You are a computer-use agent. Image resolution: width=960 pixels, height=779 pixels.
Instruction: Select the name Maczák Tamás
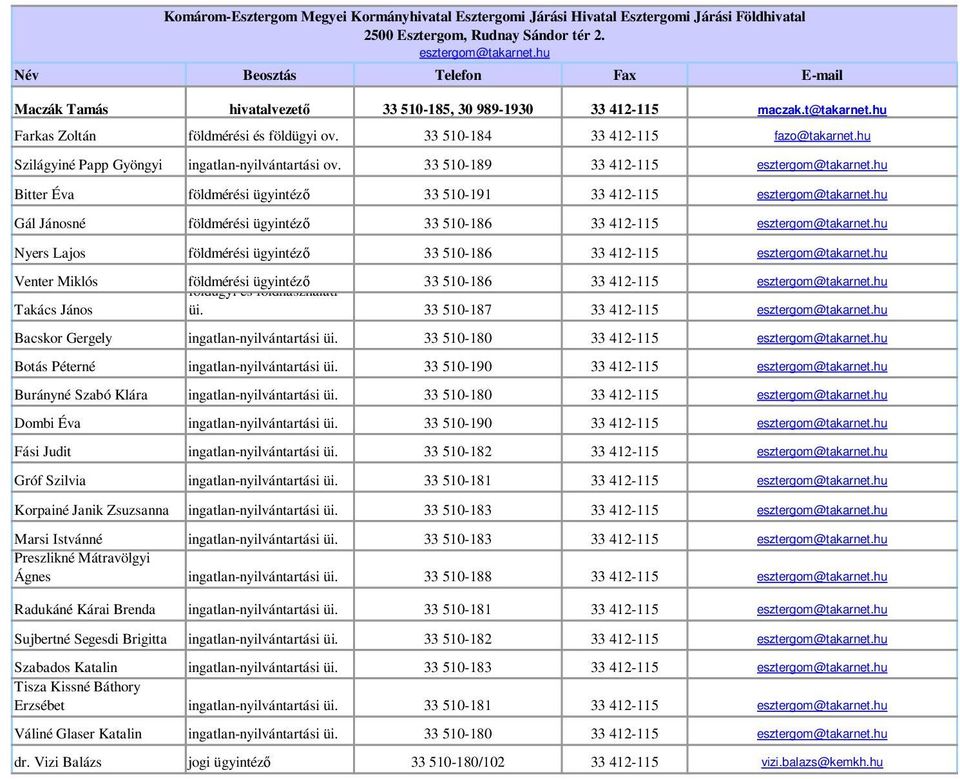[x=61, y=110]
